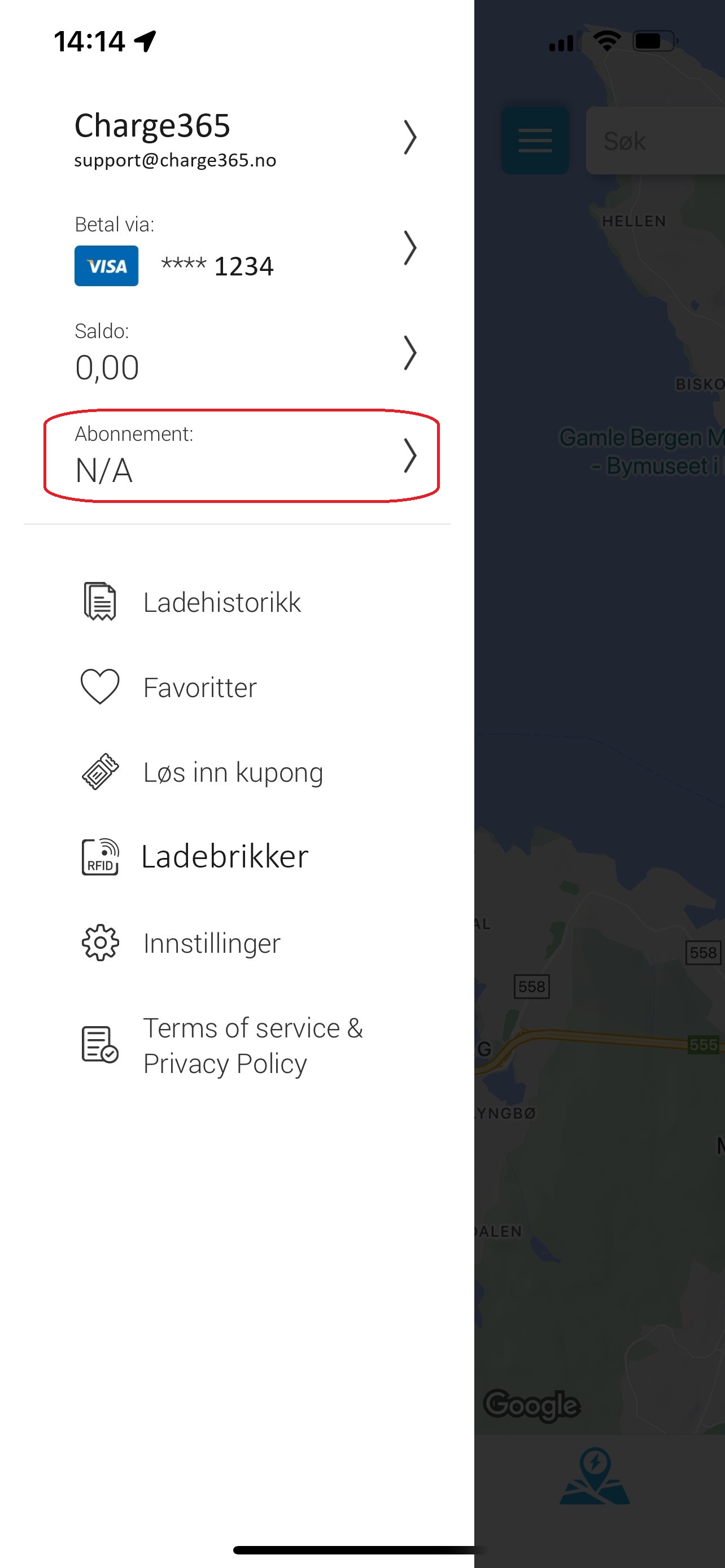Expand the Charge365 account chevron
The height and width of the screenshot is (1568, 725).
click(410, 138)
